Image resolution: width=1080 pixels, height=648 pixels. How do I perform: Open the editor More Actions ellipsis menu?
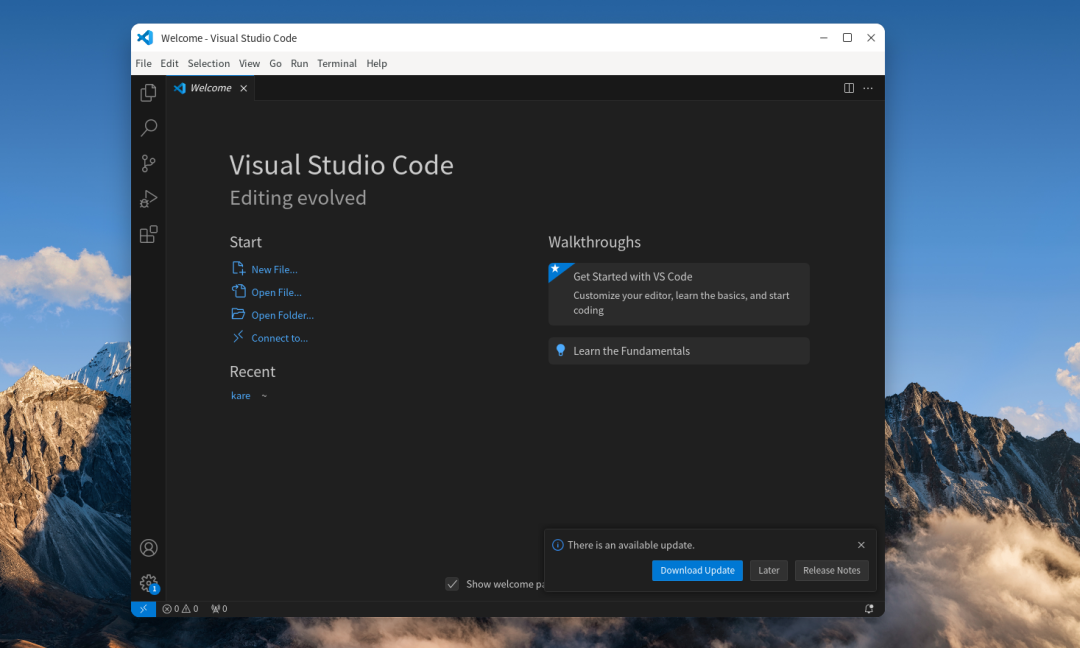click(x=868, y=88)
